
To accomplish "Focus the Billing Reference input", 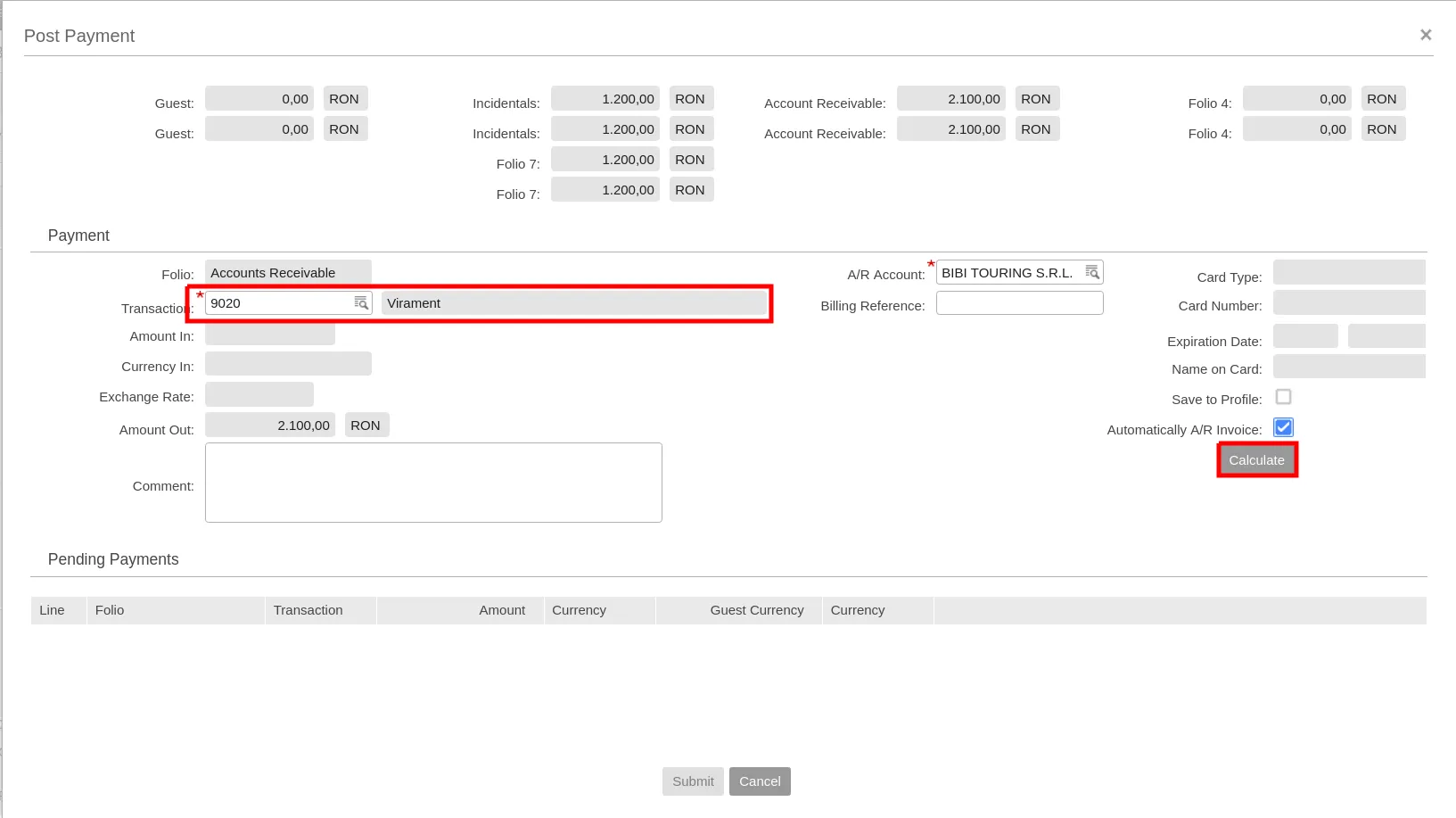I will [x=1020, y=303].
